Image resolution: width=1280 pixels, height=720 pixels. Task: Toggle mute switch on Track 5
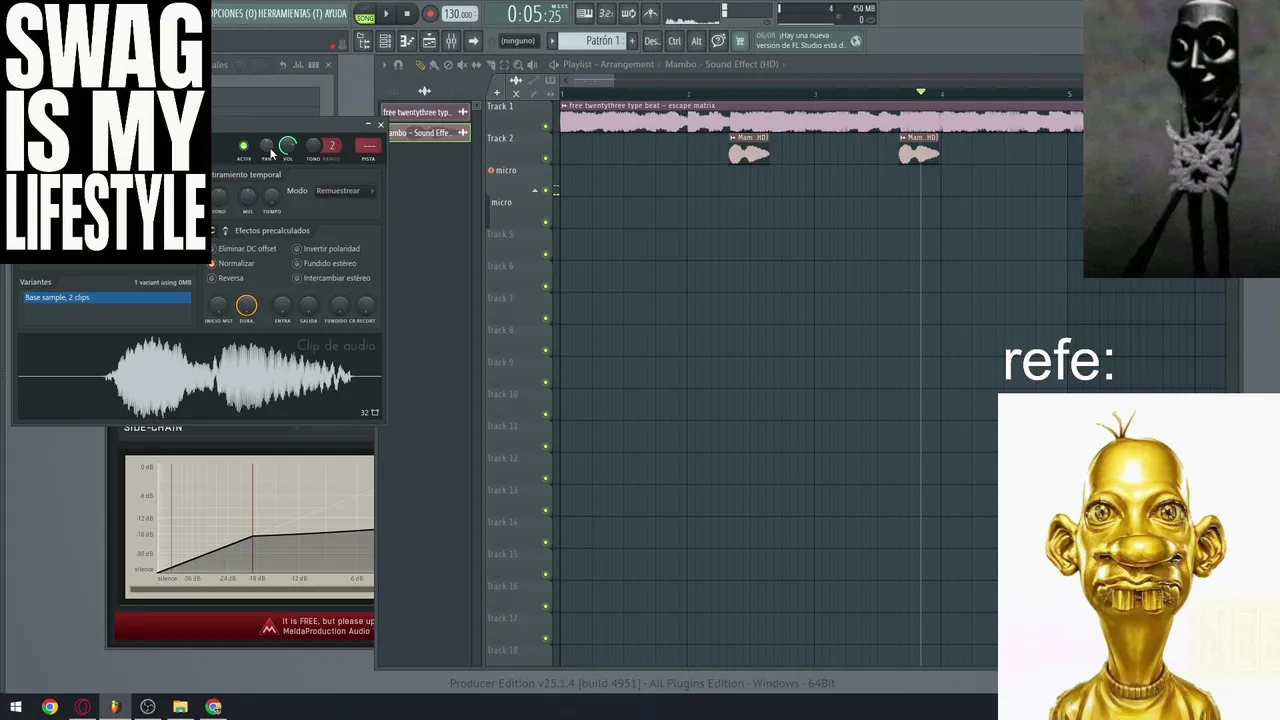tap(545, 254)
